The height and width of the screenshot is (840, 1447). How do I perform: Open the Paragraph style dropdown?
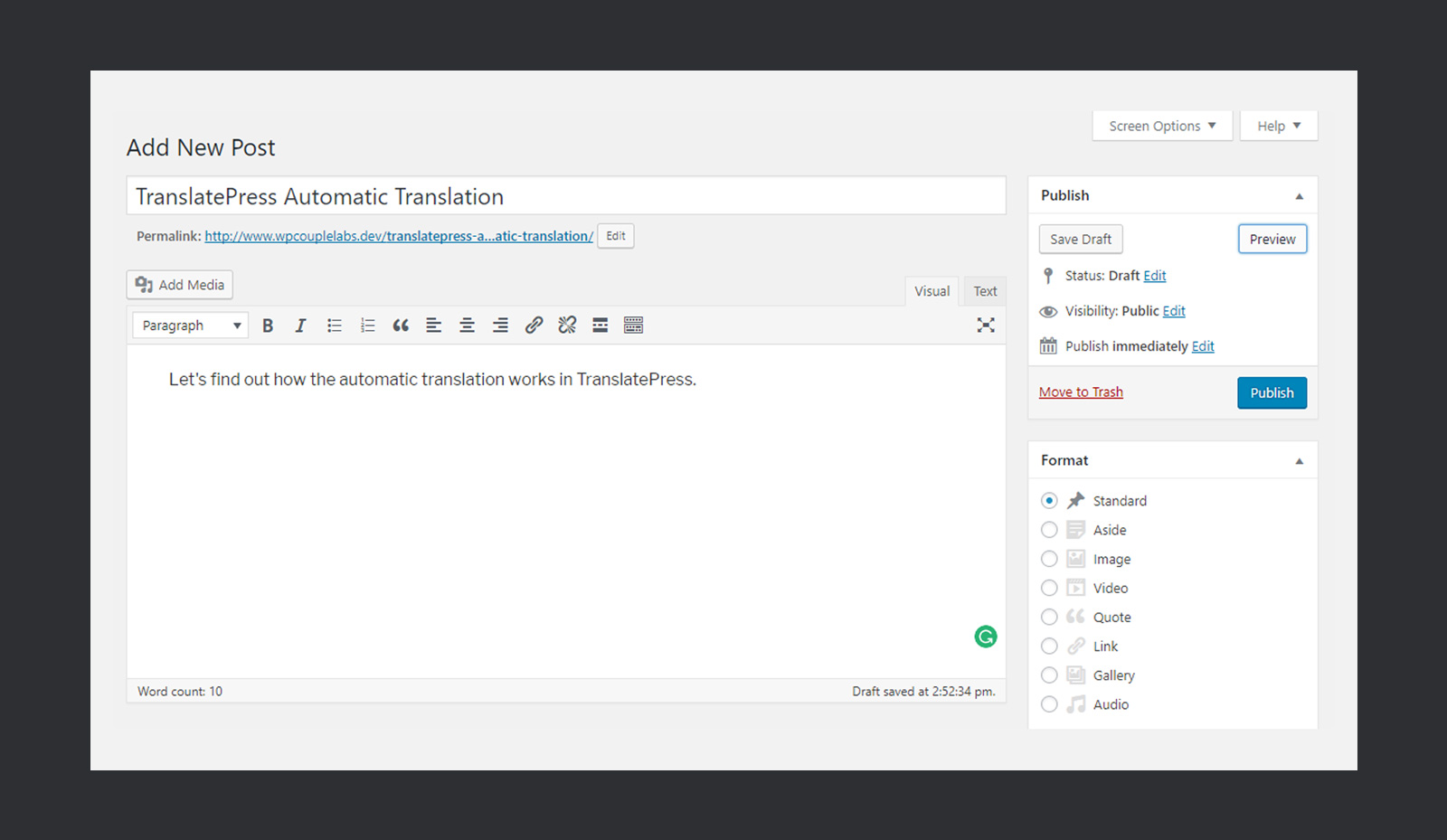click(191, 326)
